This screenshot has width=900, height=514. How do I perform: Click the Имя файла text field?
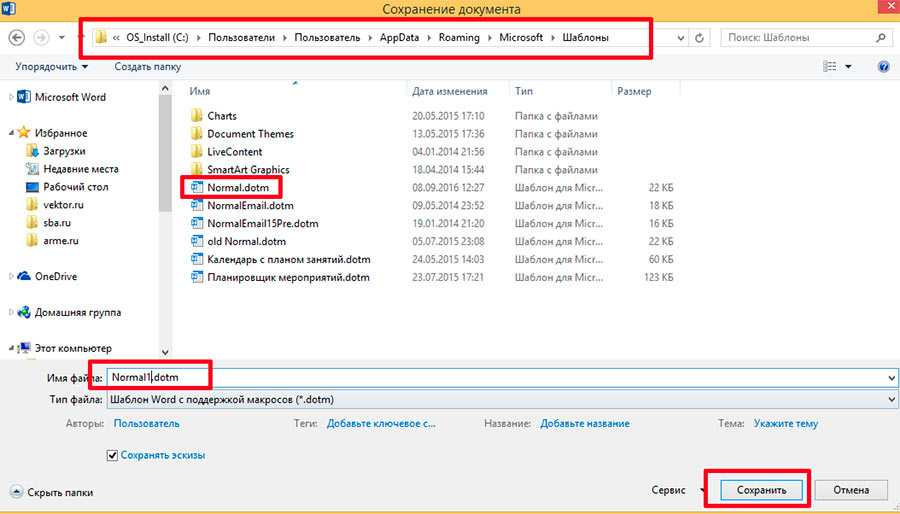point(500,377)
